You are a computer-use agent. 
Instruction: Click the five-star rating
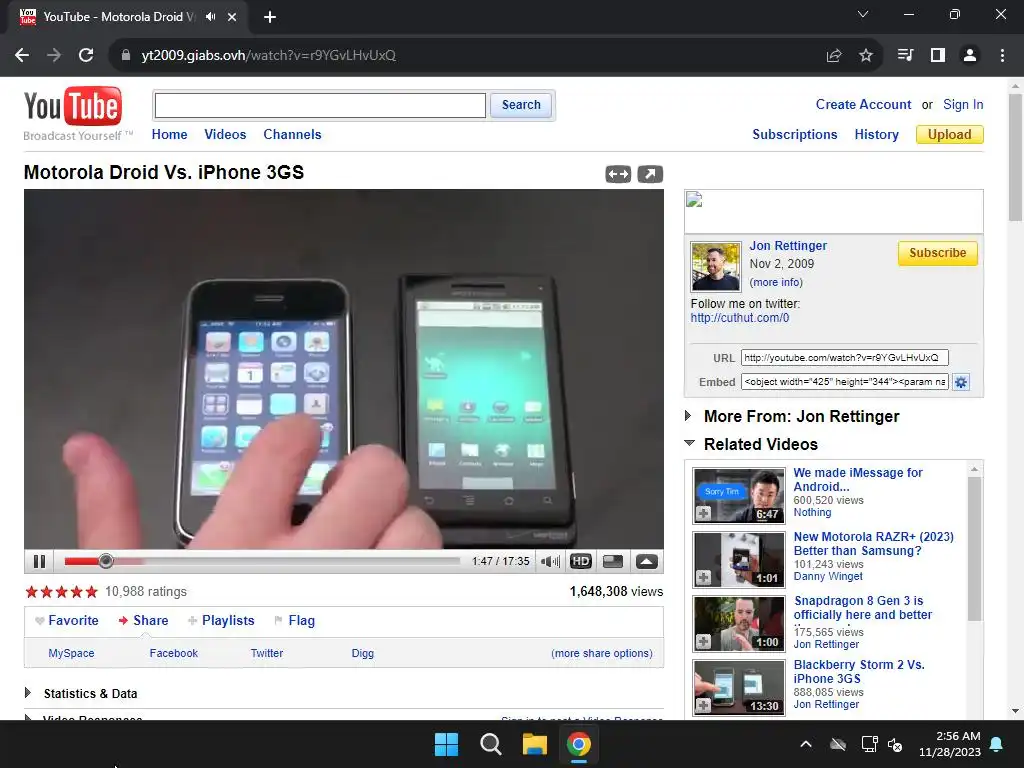coord(61,592)
